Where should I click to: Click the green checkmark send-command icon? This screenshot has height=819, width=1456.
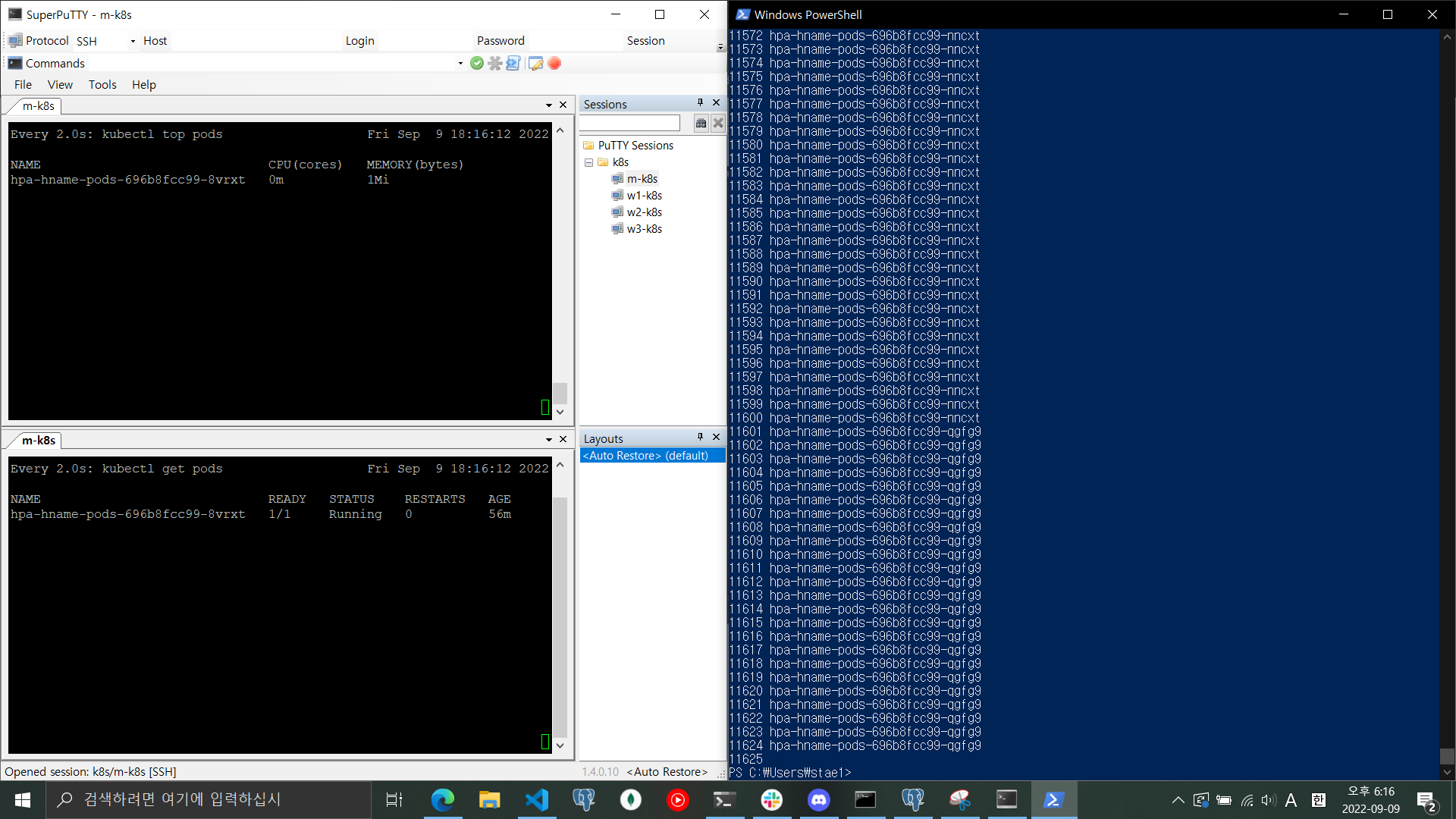[476, 63]
